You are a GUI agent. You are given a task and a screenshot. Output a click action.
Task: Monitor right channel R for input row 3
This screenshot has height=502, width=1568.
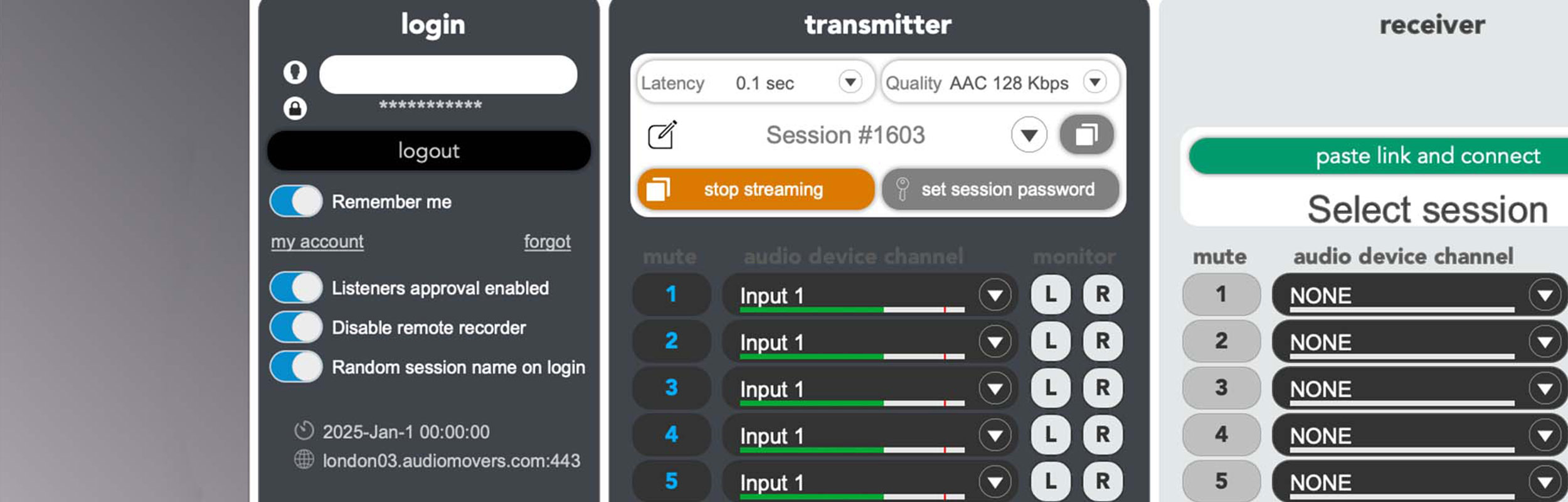1103,388
